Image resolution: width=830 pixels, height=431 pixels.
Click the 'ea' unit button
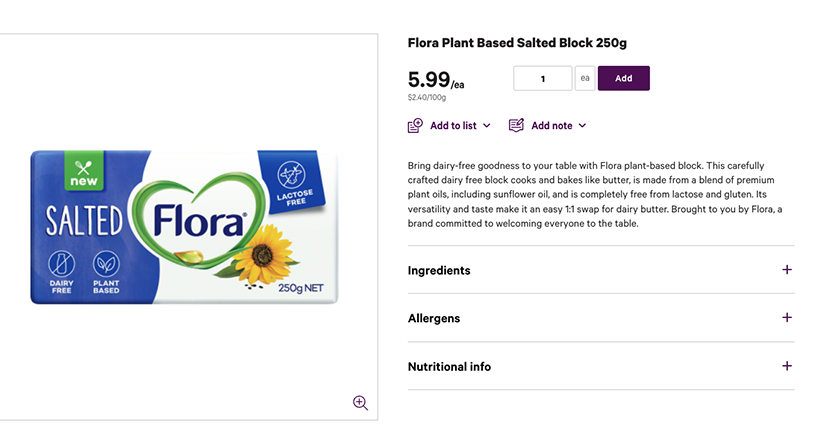(585, 78)
